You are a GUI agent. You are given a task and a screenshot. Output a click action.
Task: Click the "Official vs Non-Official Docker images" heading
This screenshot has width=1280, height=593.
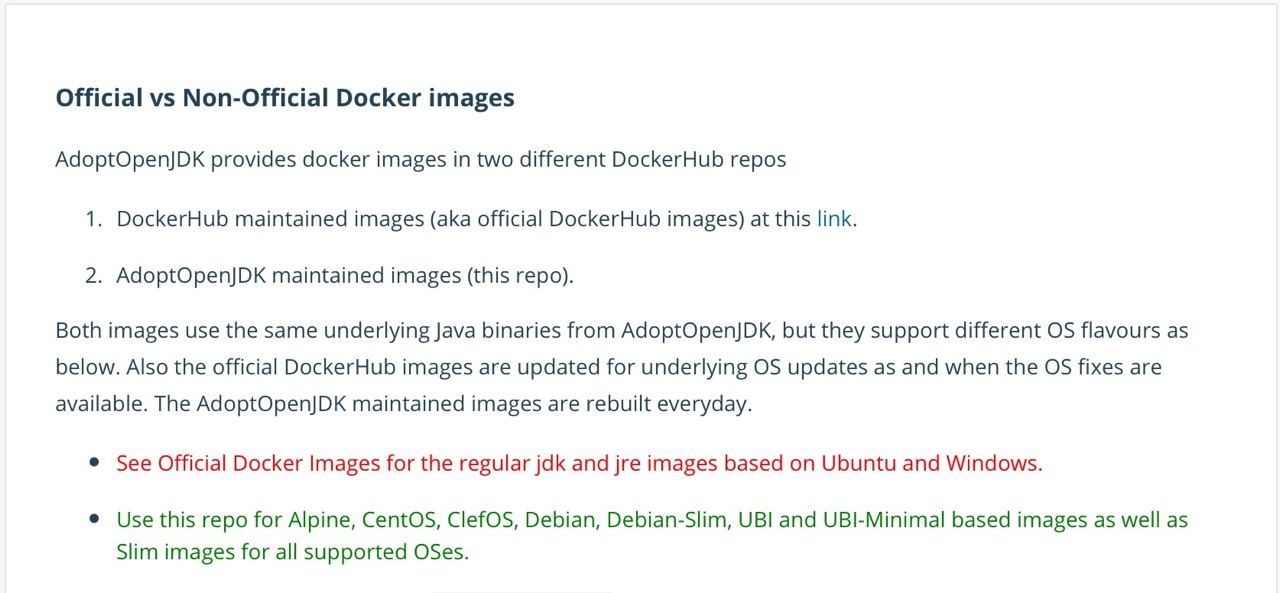285,98
